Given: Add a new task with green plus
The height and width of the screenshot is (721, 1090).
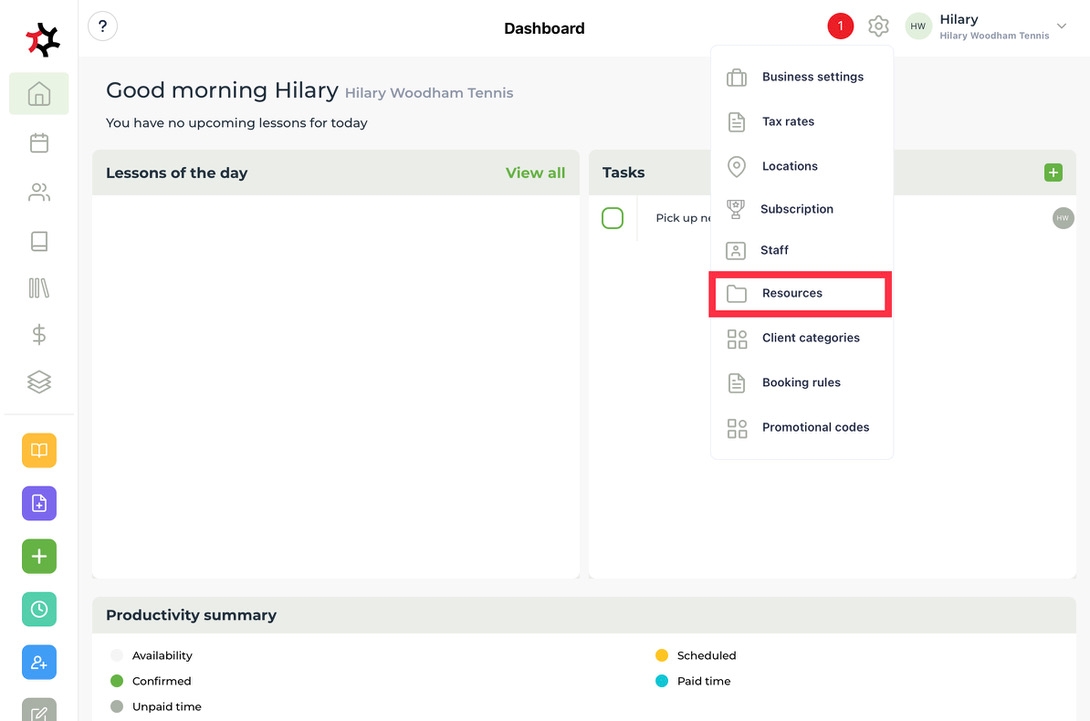Looking at the screenshot, I should point(1053,173).
